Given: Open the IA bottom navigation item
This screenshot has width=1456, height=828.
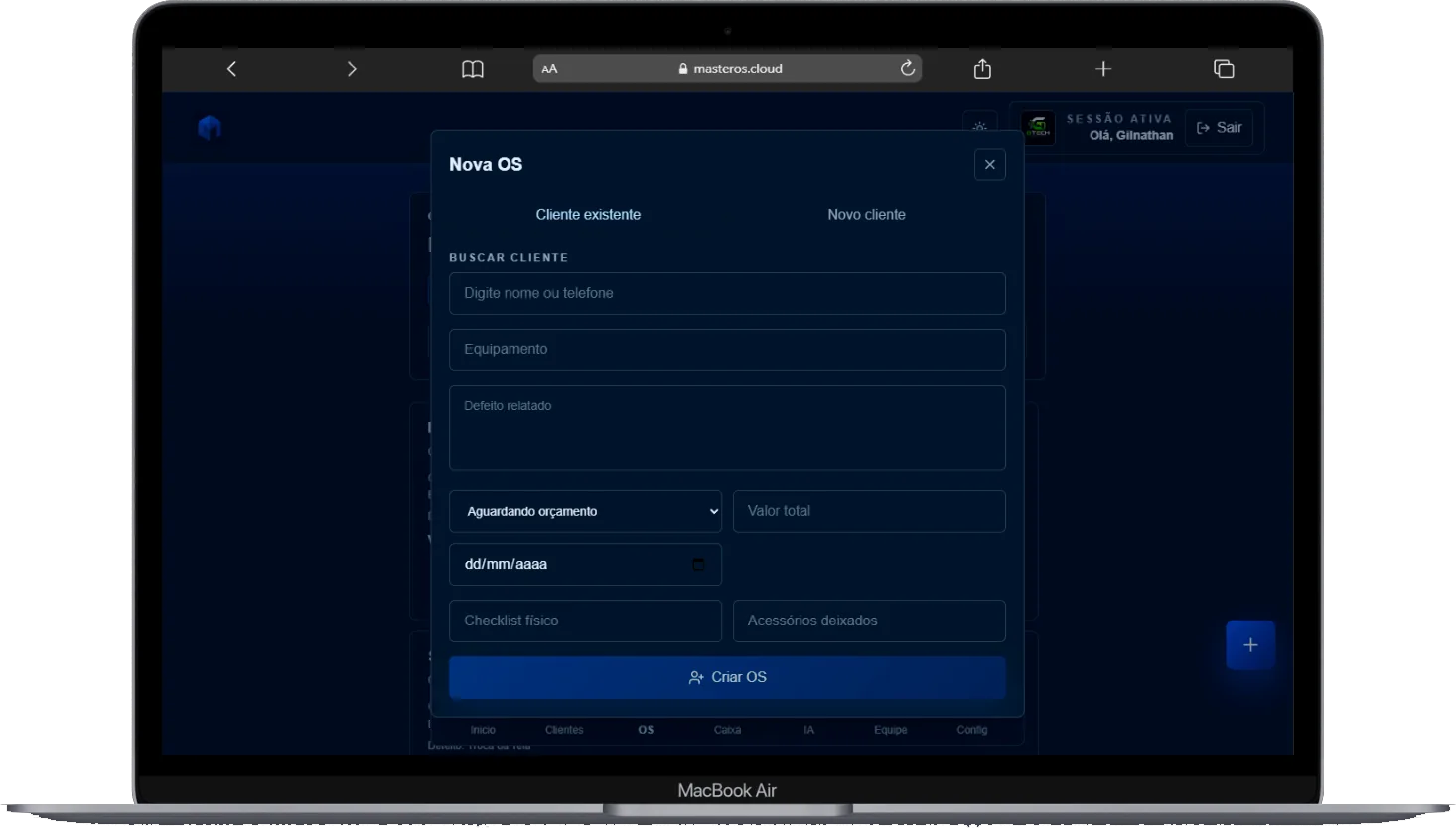Looking at the screenshot, I should 808,730.
